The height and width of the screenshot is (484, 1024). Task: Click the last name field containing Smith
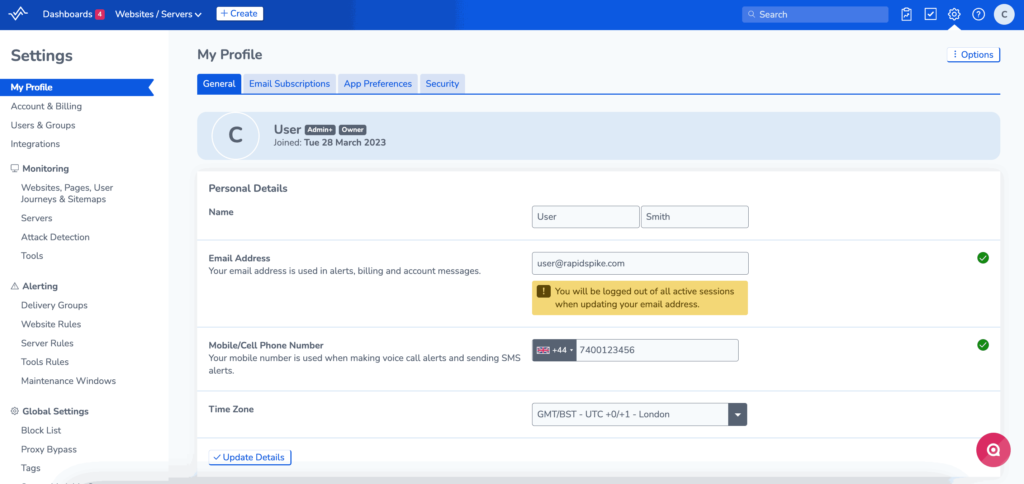(x=695, y=217)
